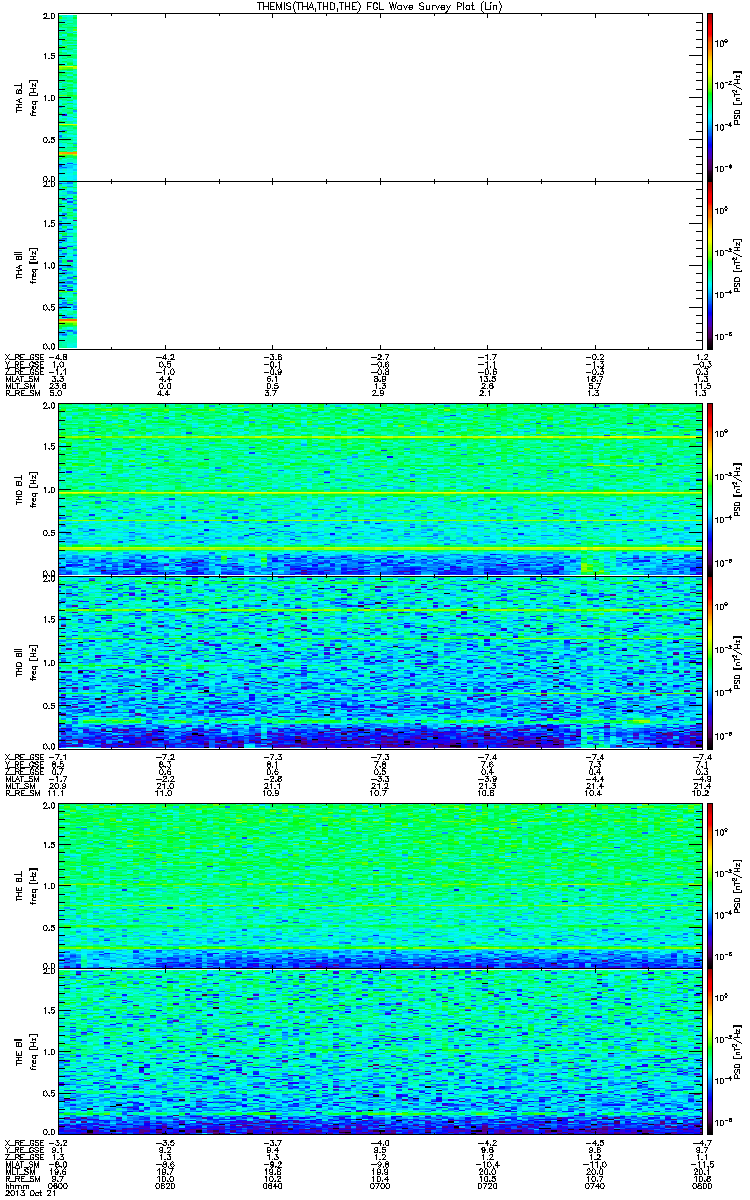Click the THA B-parallel PSD color bar
Screen dimensions: 750x1200
[x=709, y=264]
